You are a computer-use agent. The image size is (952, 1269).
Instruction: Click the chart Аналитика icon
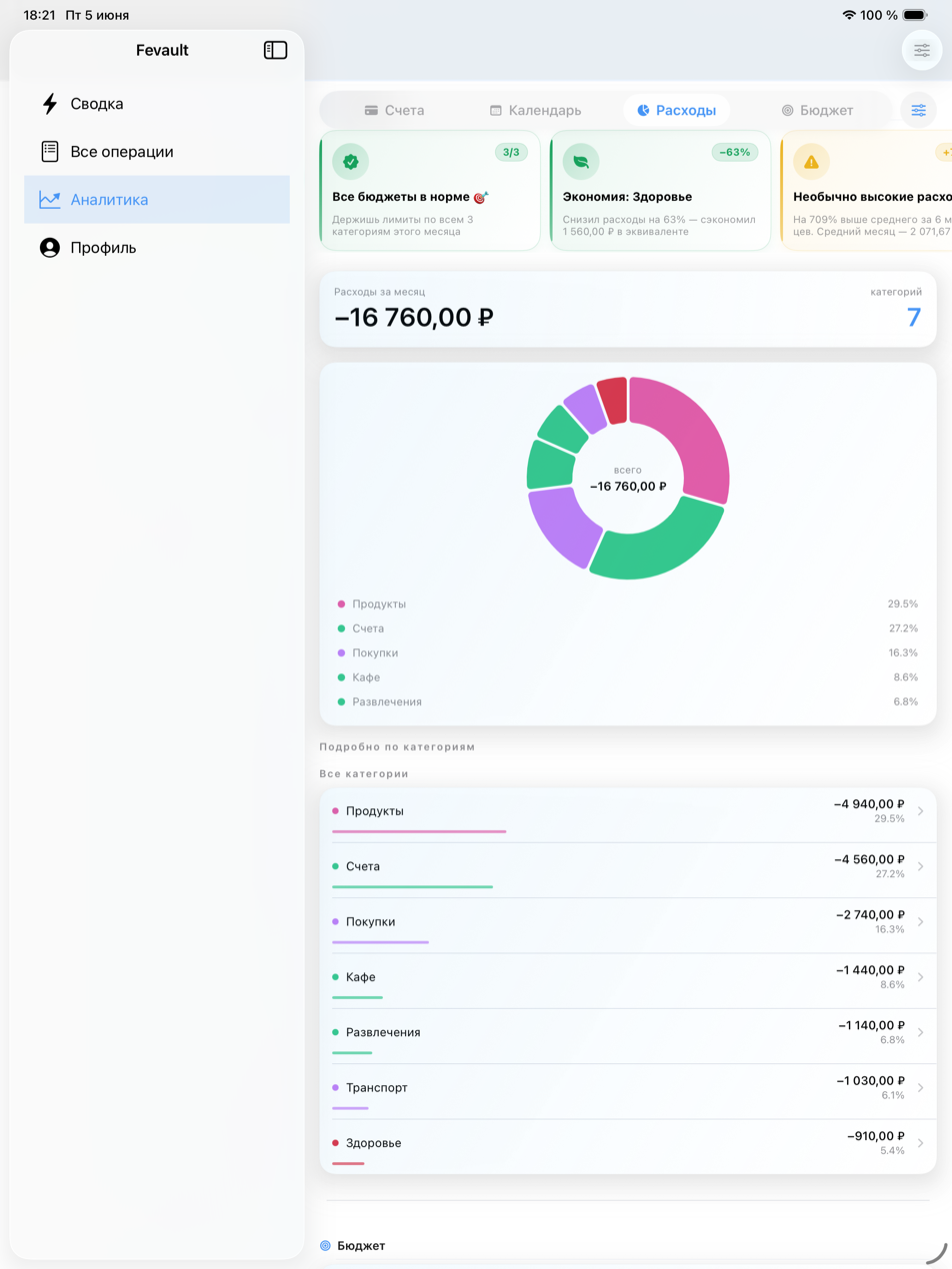tap(50, 200)
